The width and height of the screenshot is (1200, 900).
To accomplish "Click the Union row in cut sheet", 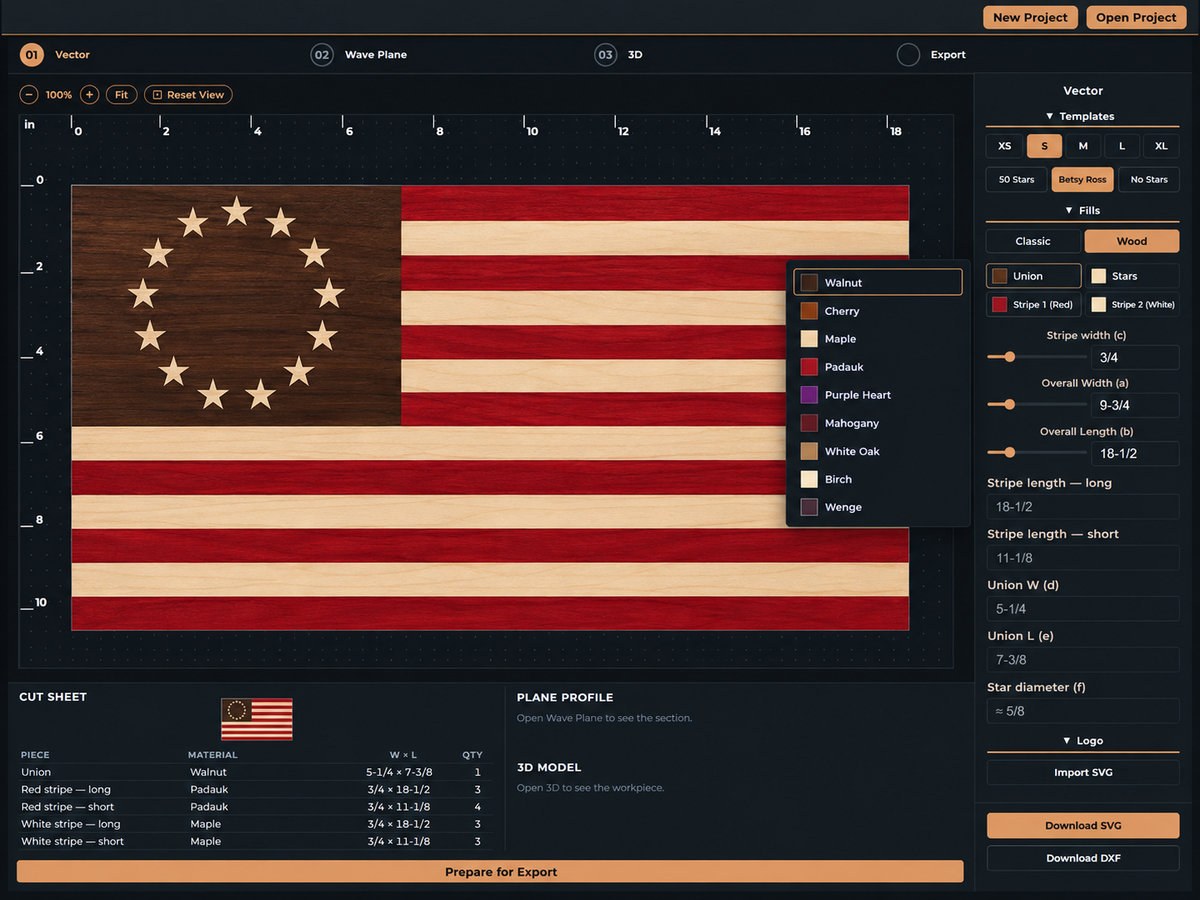I will (x=255, y=772).
